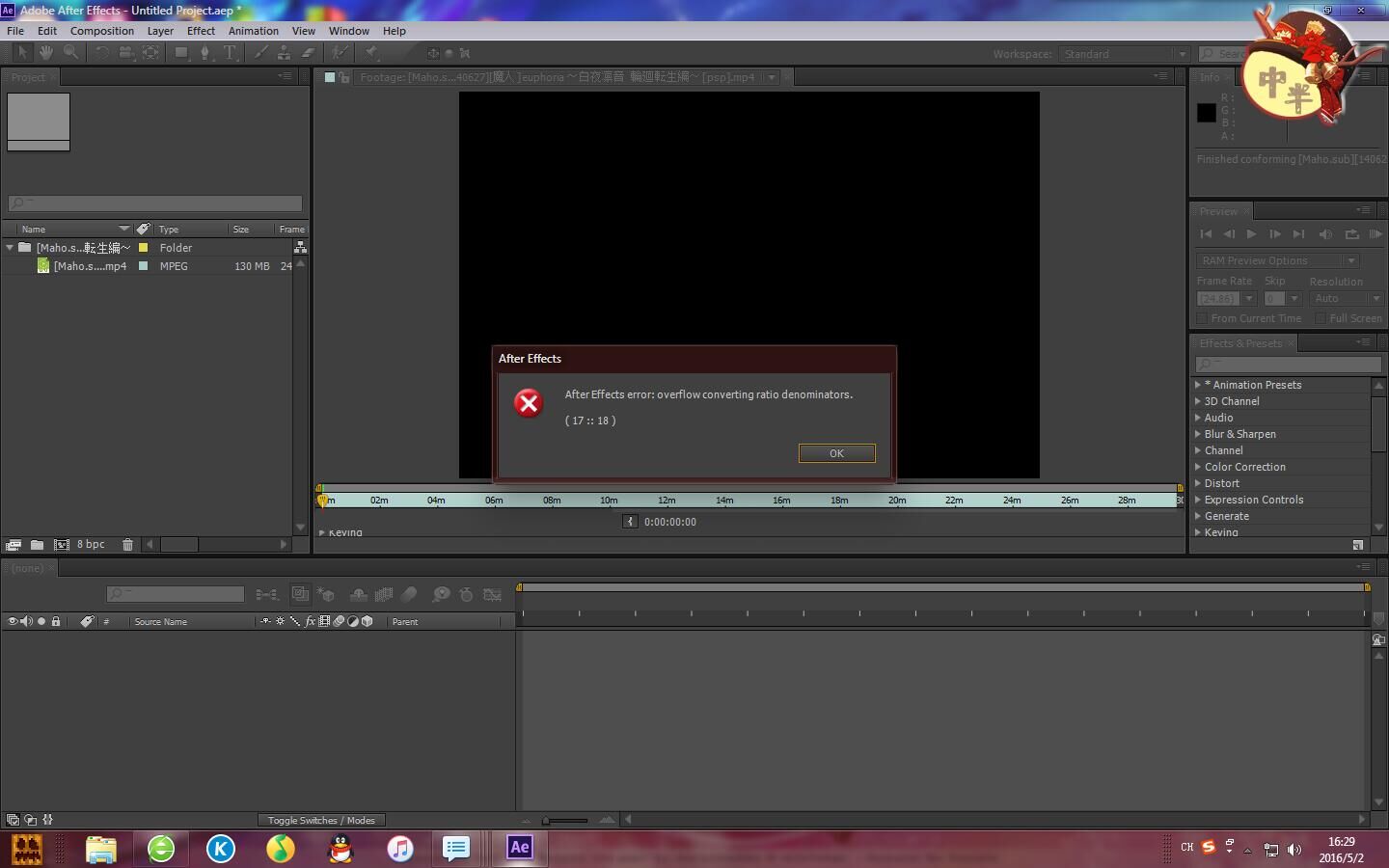Image resolution: width=1389 pixels, height=868 pixels.
Task: Open the Composition menu
Action: point(102,31)
